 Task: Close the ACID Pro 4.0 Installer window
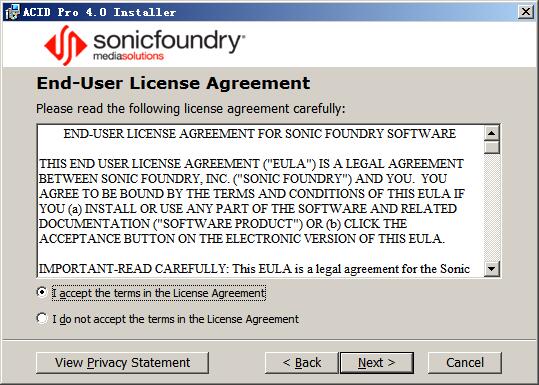(526, 12)
